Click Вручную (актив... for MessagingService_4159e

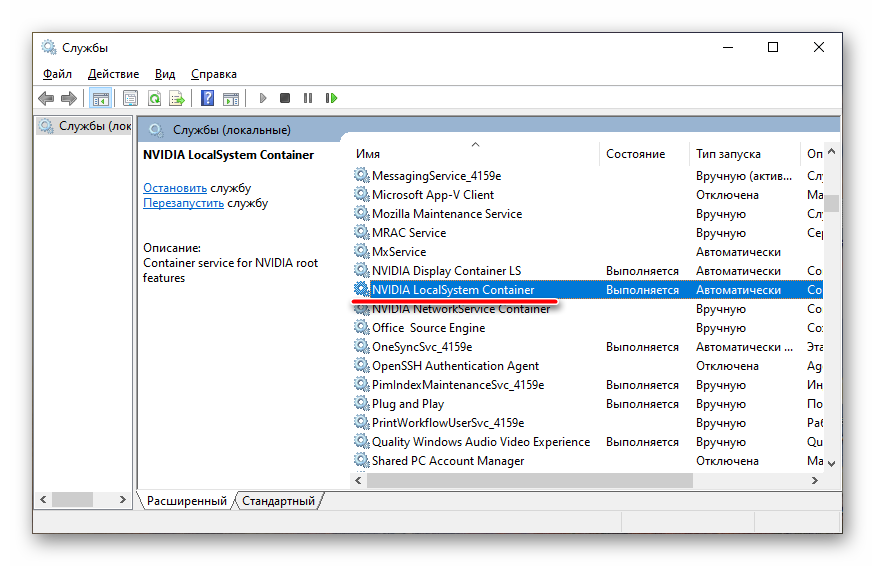pos(744,176)
